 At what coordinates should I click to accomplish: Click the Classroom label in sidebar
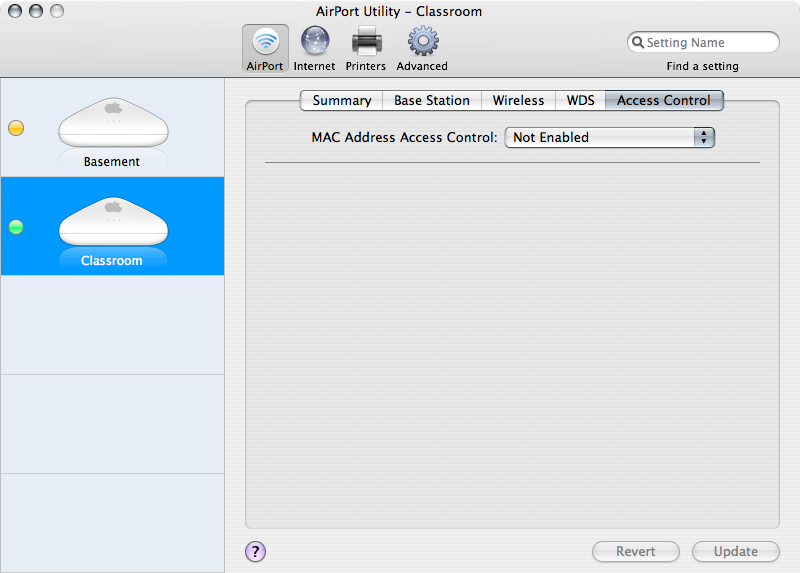[x=112, y=261]
